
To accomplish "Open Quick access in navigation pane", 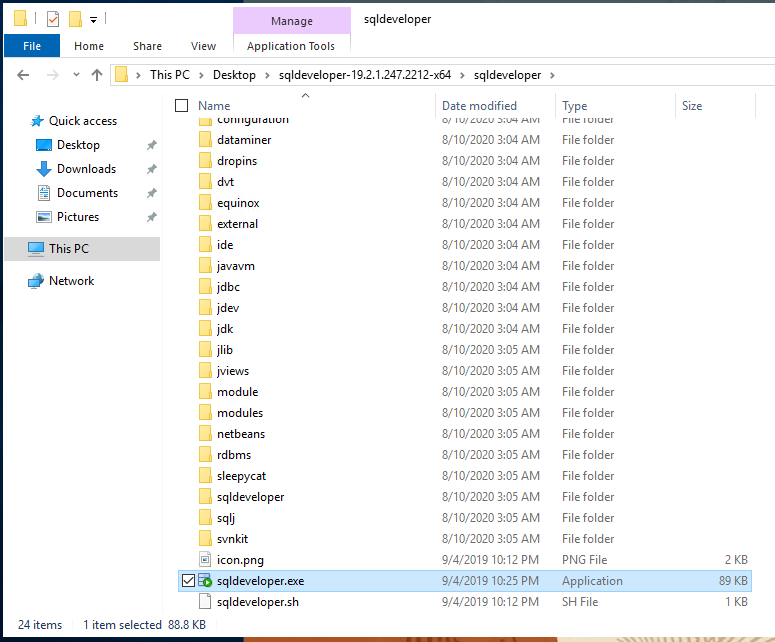I will [83, 121].
